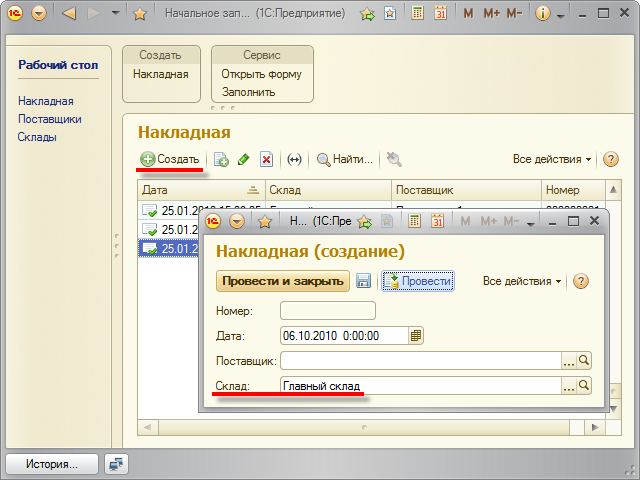Open the calendar picker for the Дата field
Screen dimensions: 640x480
pyautogui.click(x=416, y=335)
